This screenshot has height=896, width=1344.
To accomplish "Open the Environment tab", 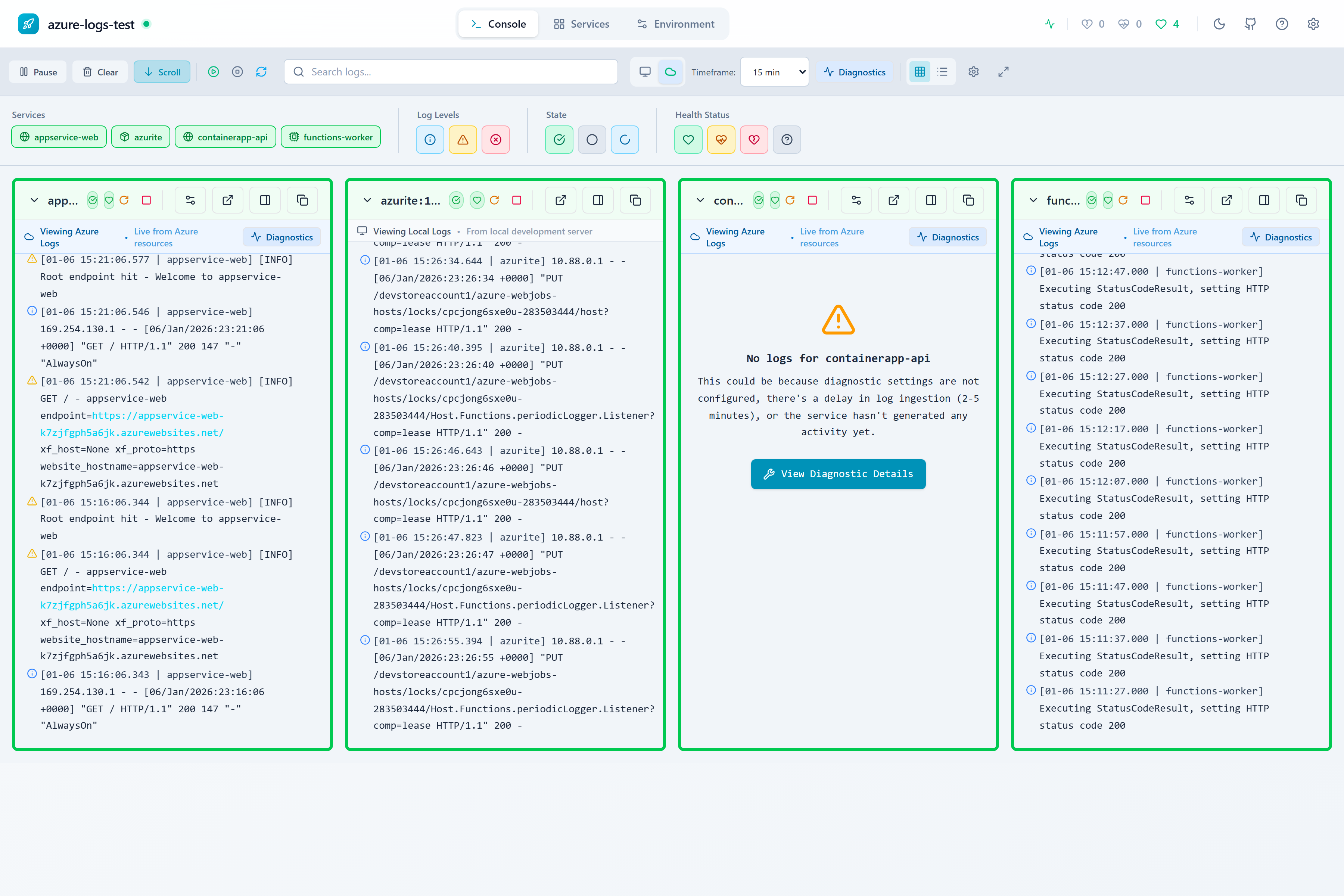I will [676, 24].
